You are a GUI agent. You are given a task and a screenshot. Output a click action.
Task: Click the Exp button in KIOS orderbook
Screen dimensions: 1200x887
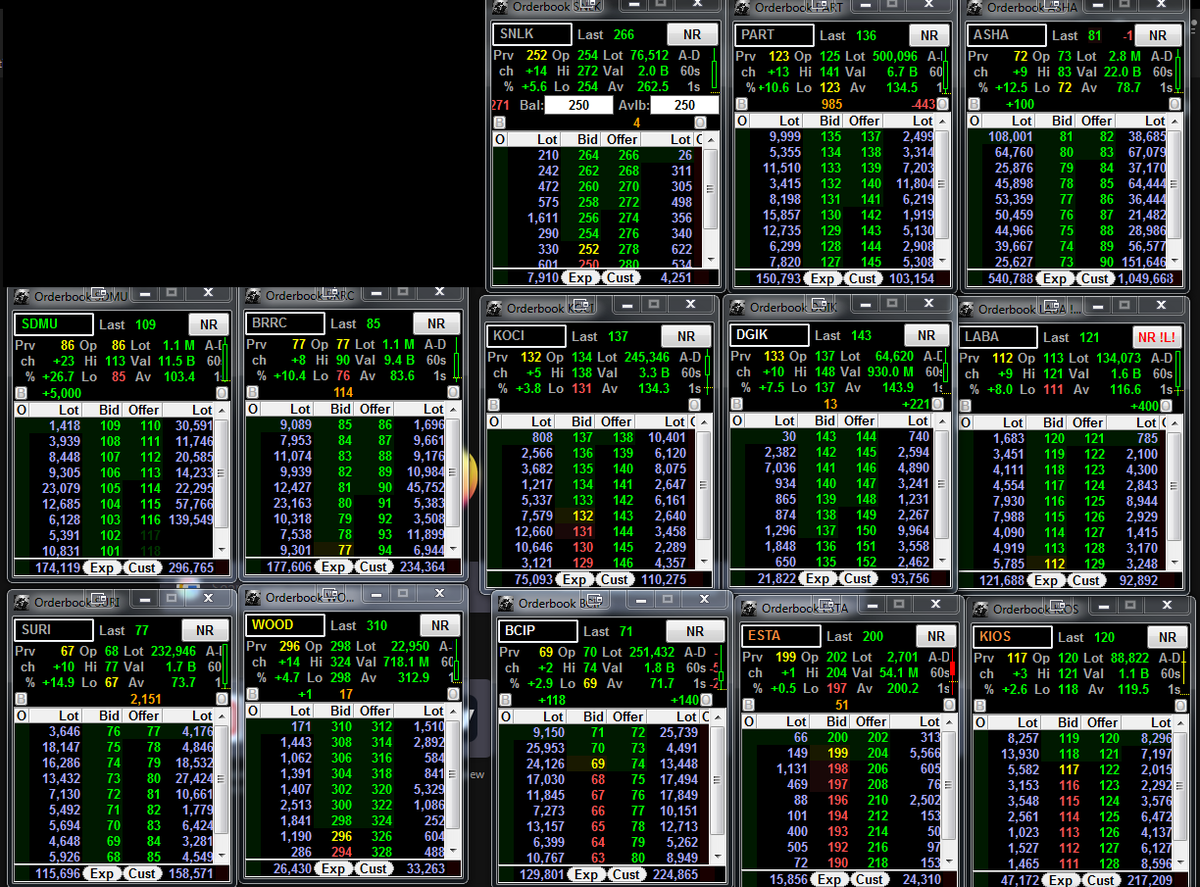coord(1060,881)
